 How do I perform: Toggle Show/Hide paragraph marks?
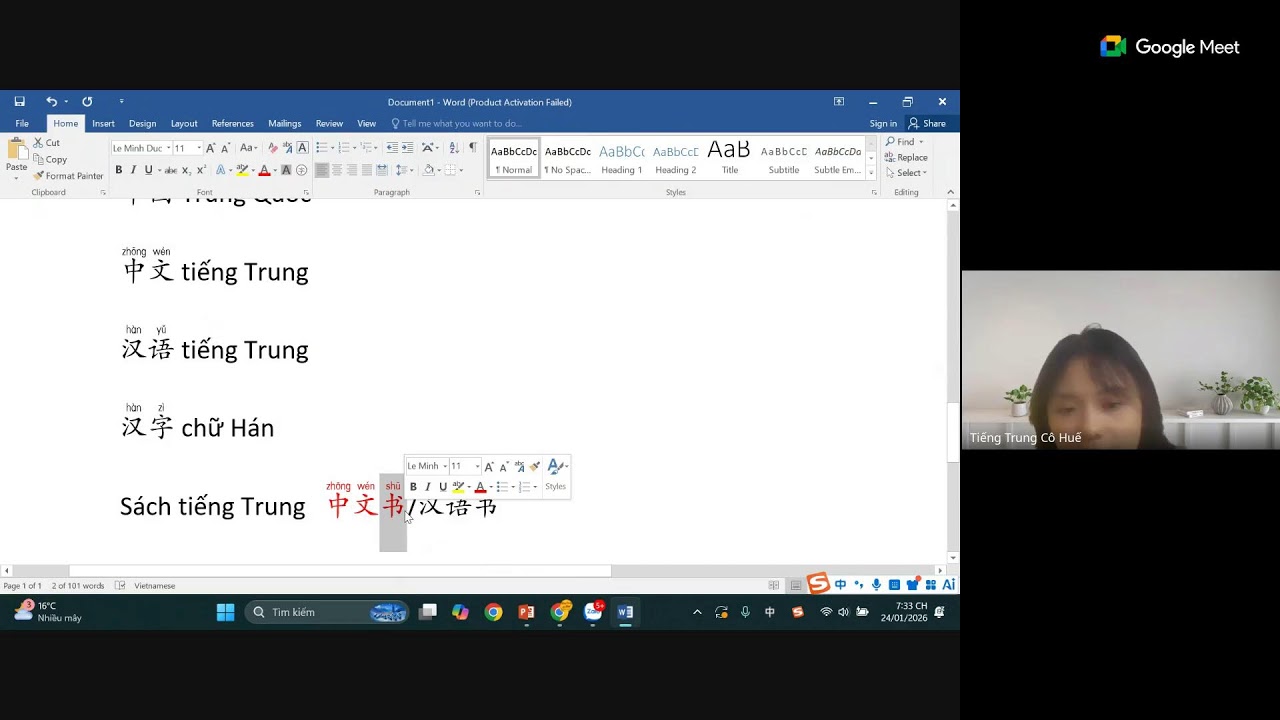(x=473, y=148)
